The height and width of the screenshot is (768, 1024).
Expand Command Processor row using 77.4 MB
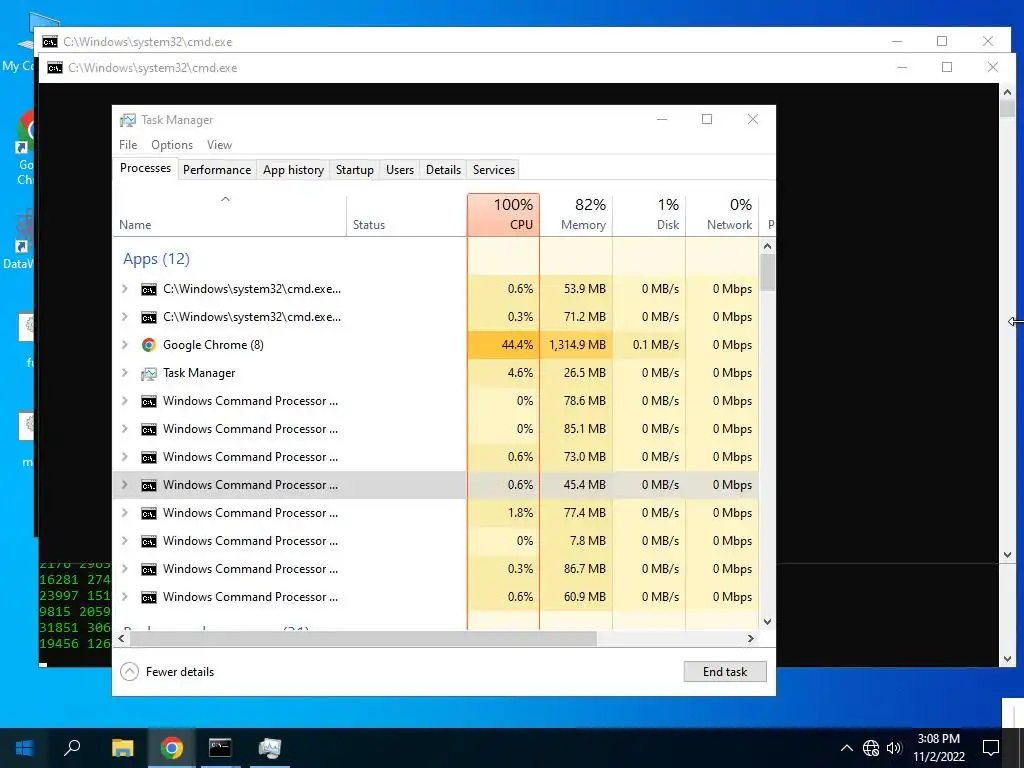click(x=125, y=513)
